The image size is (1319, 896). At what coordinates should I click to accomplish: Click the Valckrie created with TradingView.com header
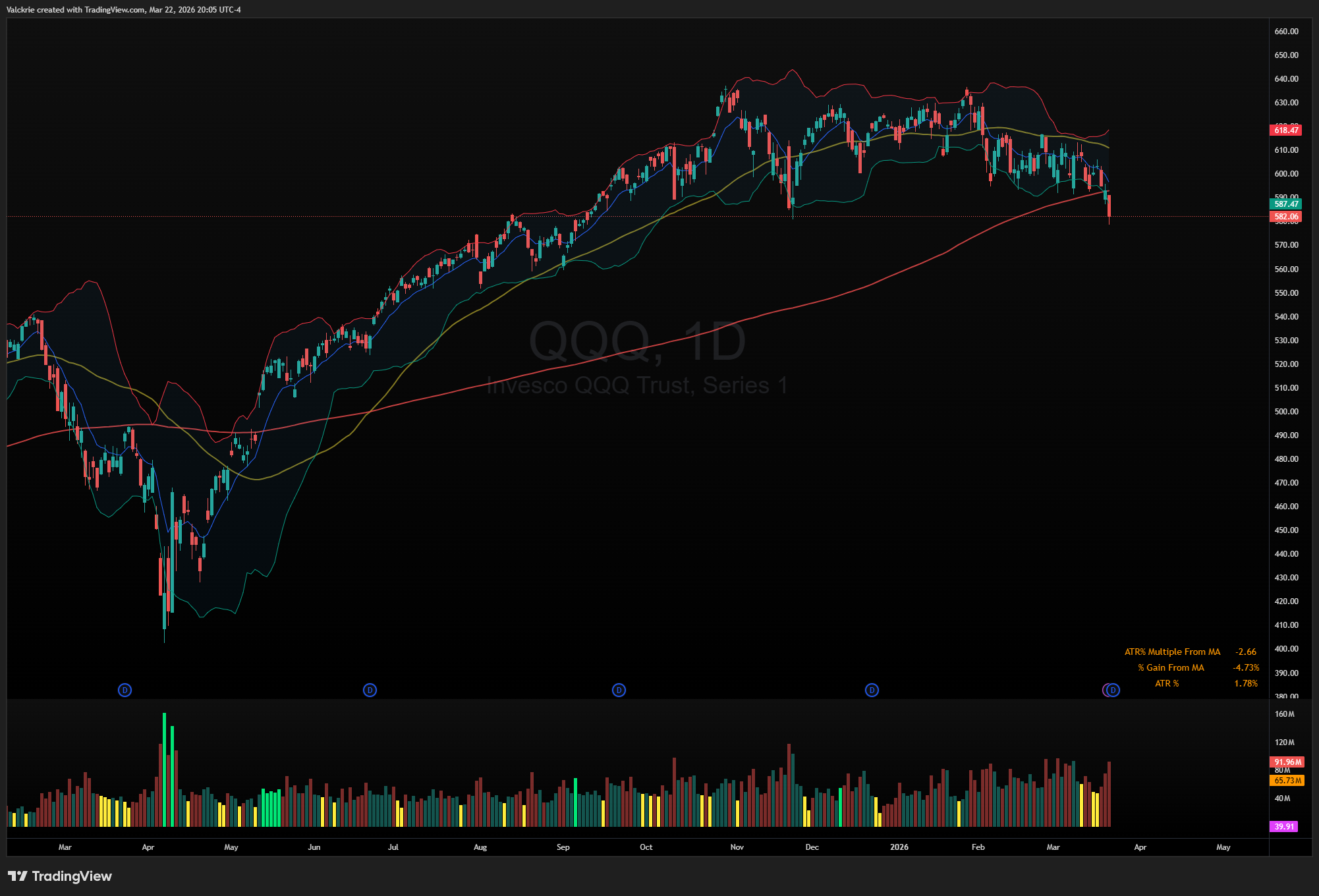point(124,10)
